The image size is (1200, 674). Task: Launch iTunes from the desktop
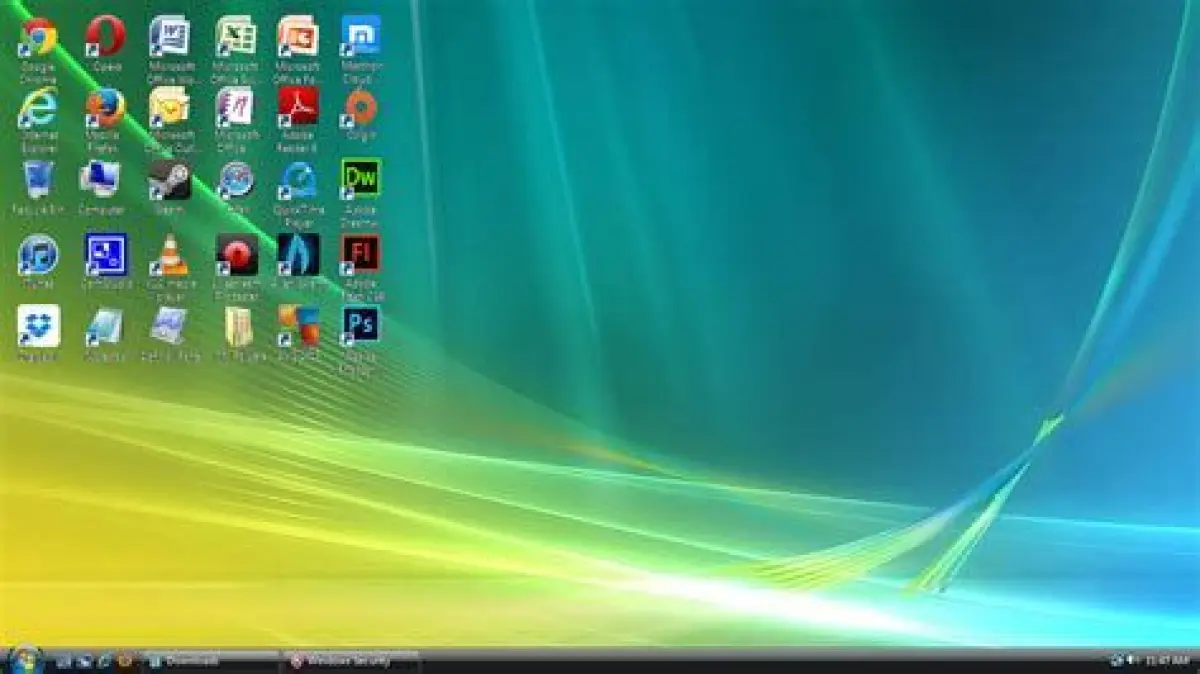(39, 256)
